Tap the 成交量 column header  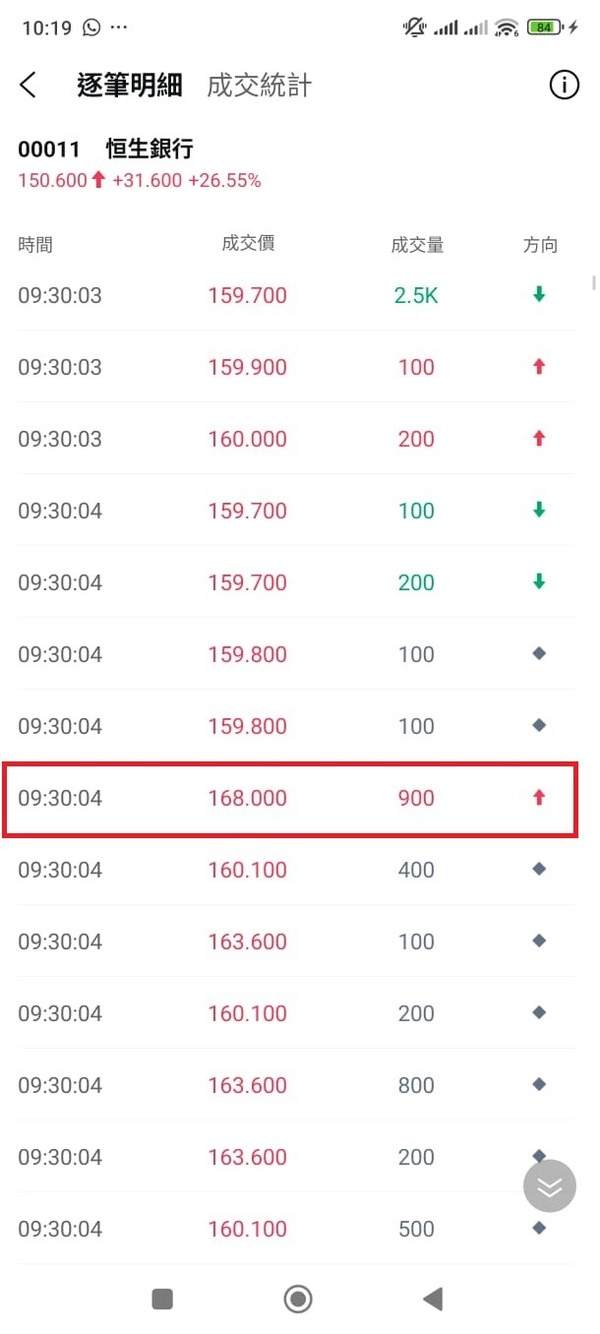pos(417,245)
